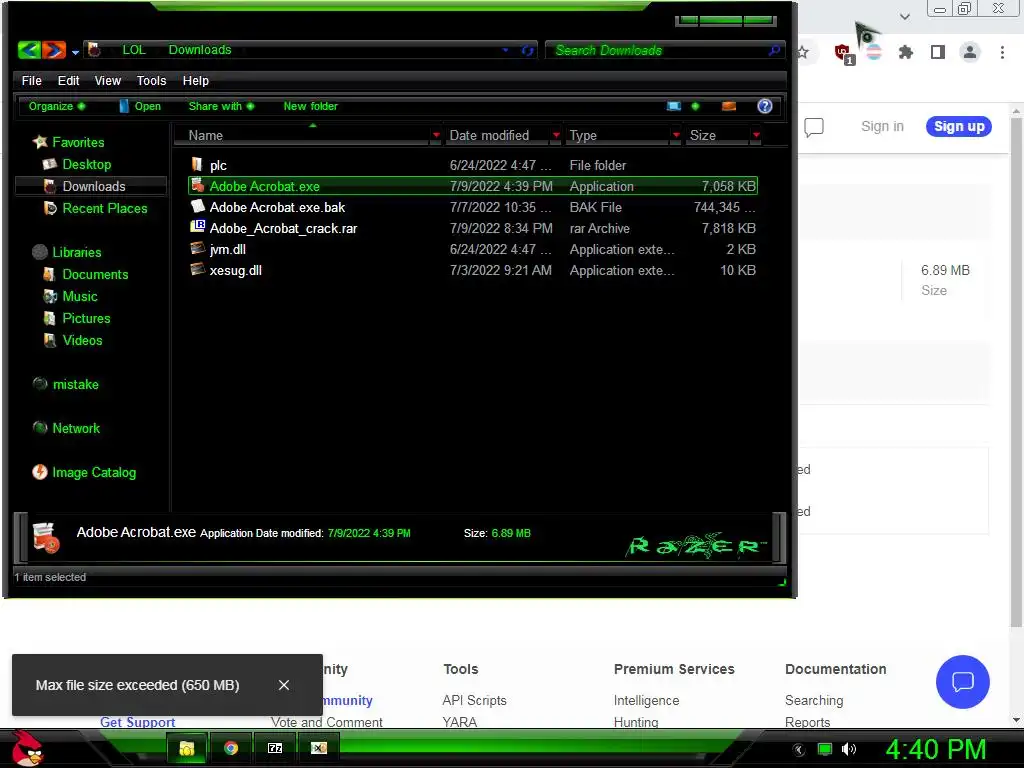Expand the Organize dropdown
Viewport: 1024px width, 768px height.
57,106
